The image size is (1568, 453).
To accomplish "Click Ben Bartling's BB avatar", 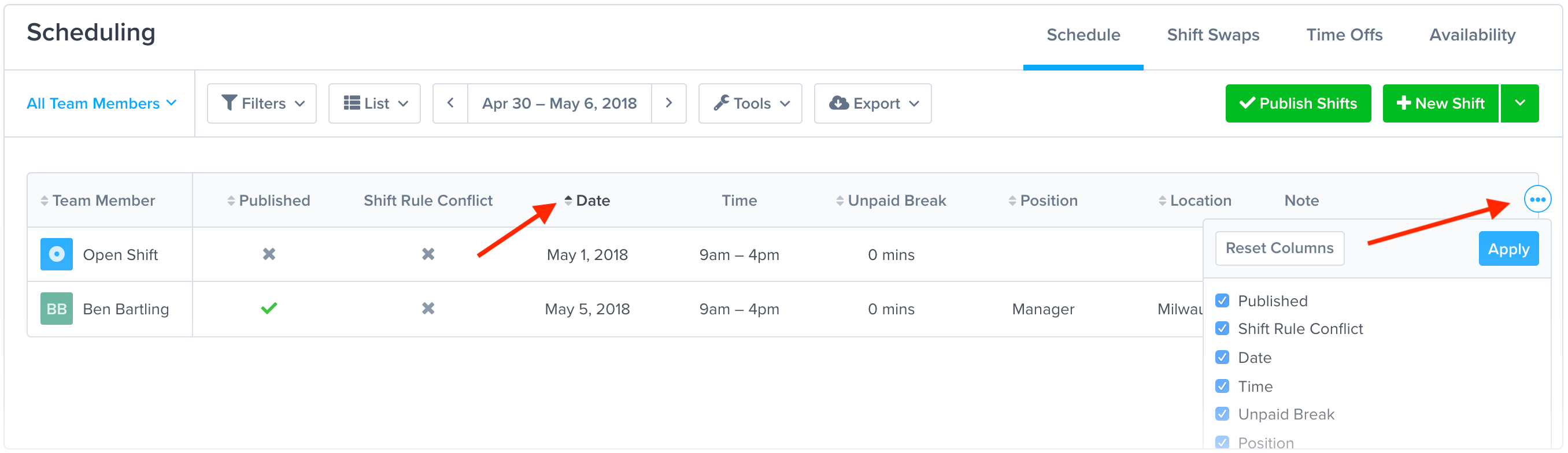I will [57, 309].
